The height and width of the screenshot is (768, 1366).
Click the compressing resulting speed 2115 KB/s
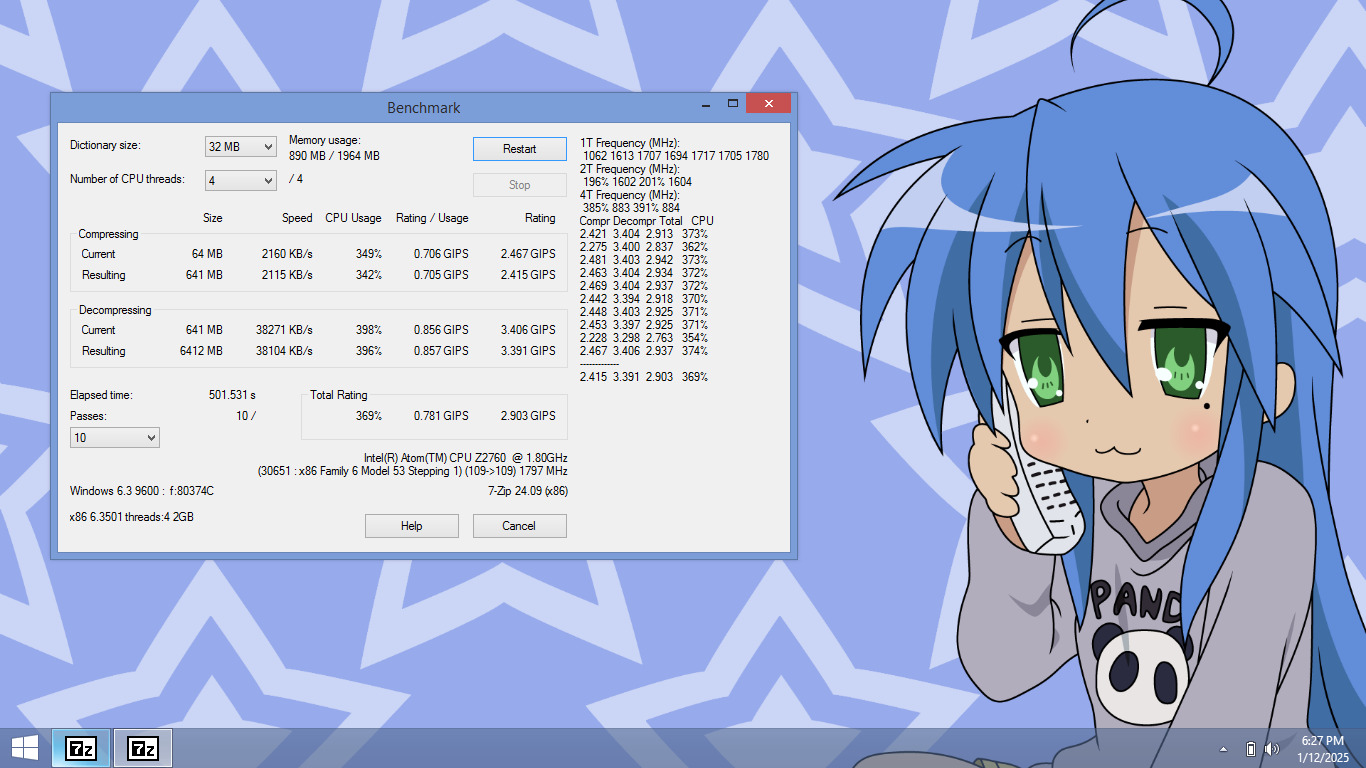pyautogui.click(x=287, y=275)
